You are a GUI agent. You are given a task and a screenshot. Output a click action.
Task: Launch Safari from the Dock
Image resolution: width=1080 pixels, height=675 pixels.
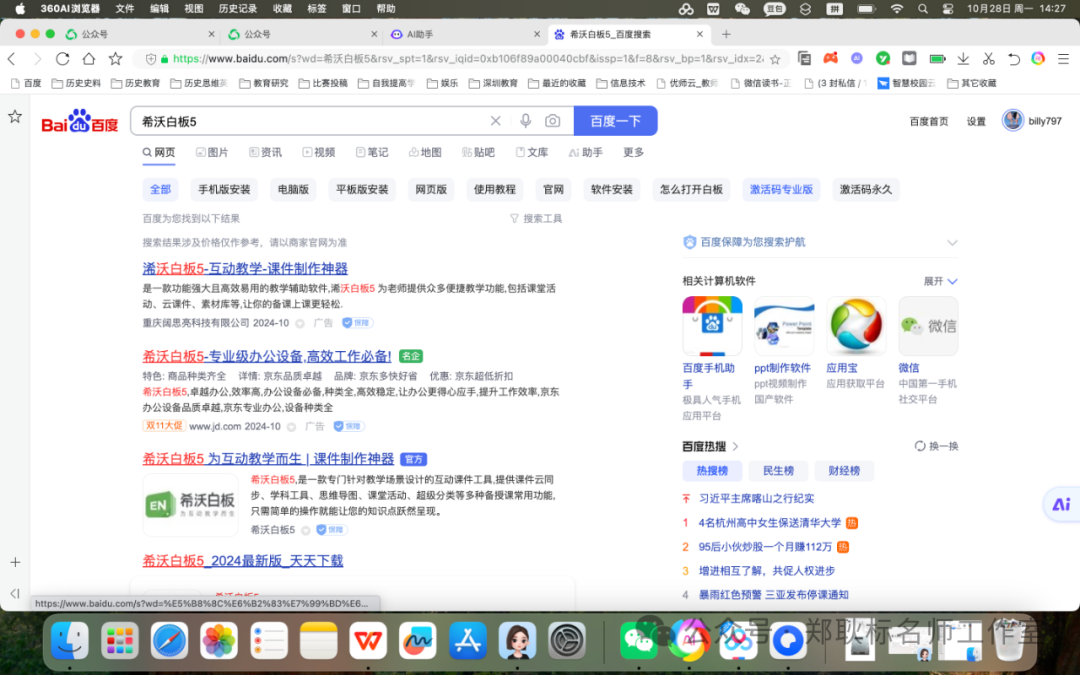169,641
